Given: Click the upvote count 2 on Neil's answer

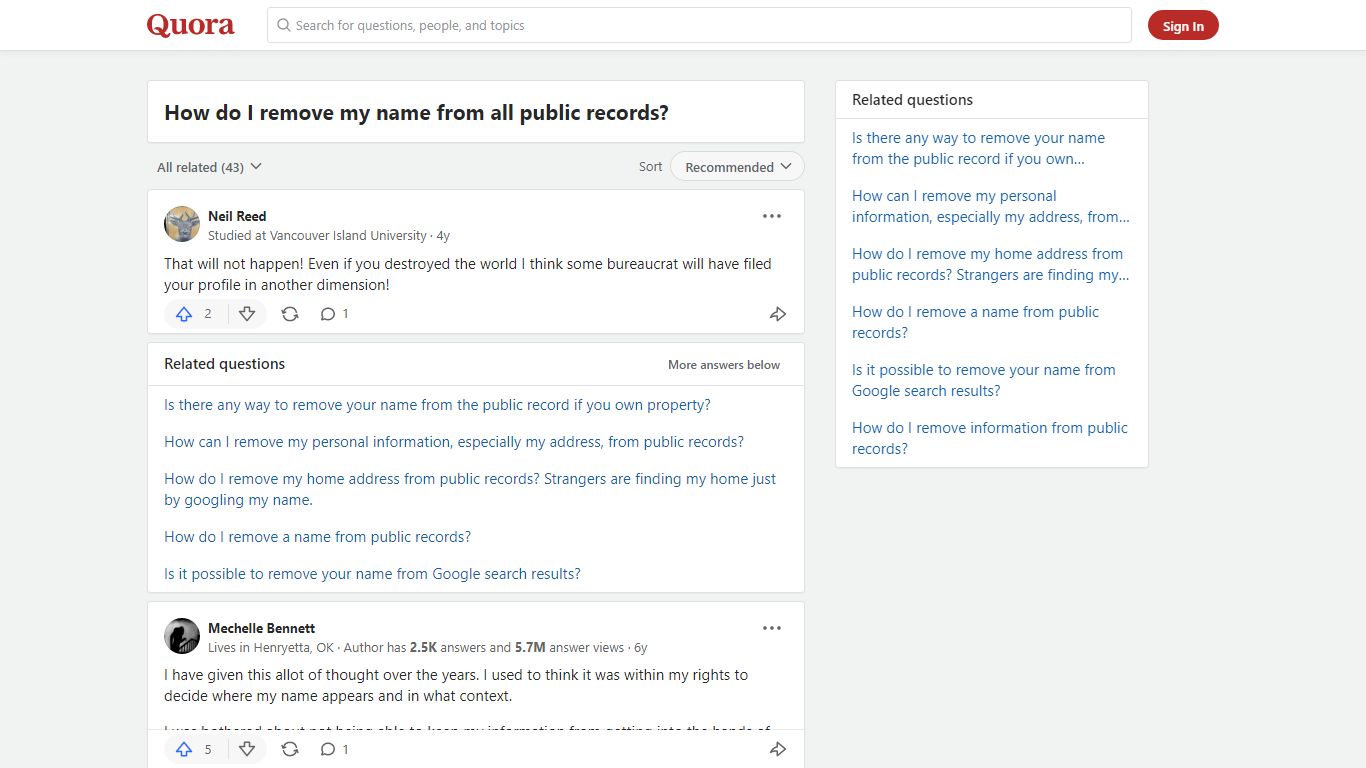Looking at the screenshot, I should click(x=208, y=314).
